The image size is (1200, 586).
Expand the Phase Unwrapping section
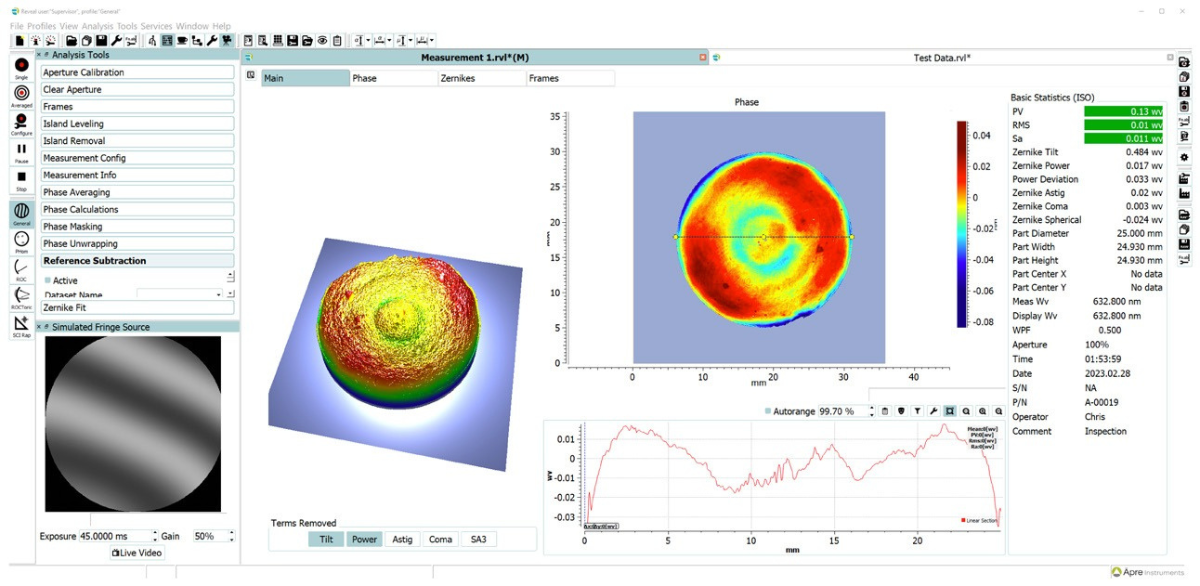coord(137,243)
